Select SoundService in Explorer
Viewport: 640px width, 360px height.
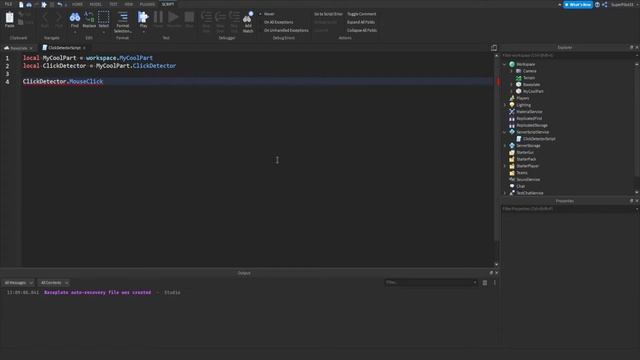[528, 180]
